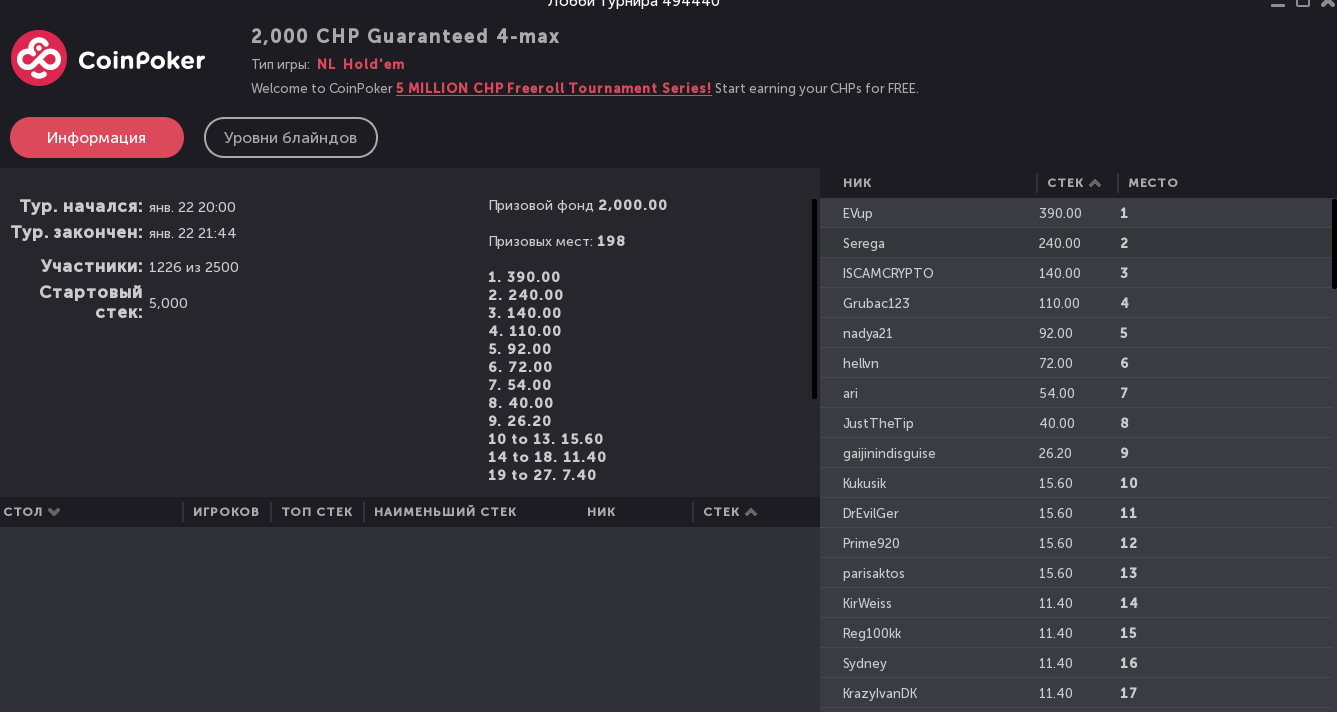Viewport: 1337px width, 712px height.
Task: Sort players by НИК column header
Action: (x=857, y=183)
